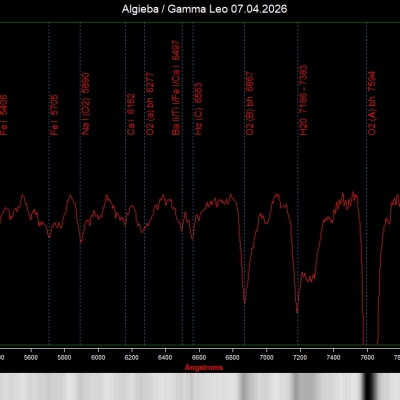Click the Ca I 6162 line label

(131, 114)
